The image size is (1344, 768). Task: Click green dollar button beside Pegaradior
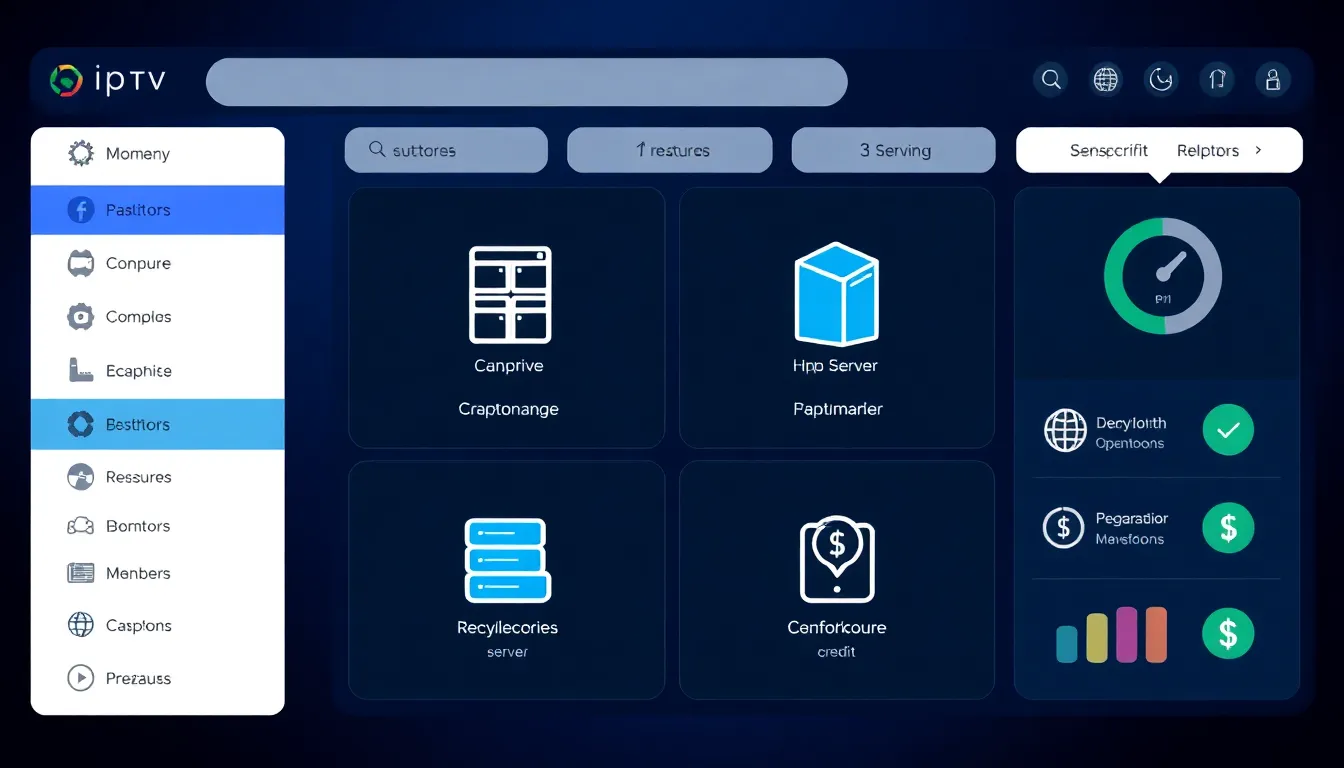coord(1227,527)
